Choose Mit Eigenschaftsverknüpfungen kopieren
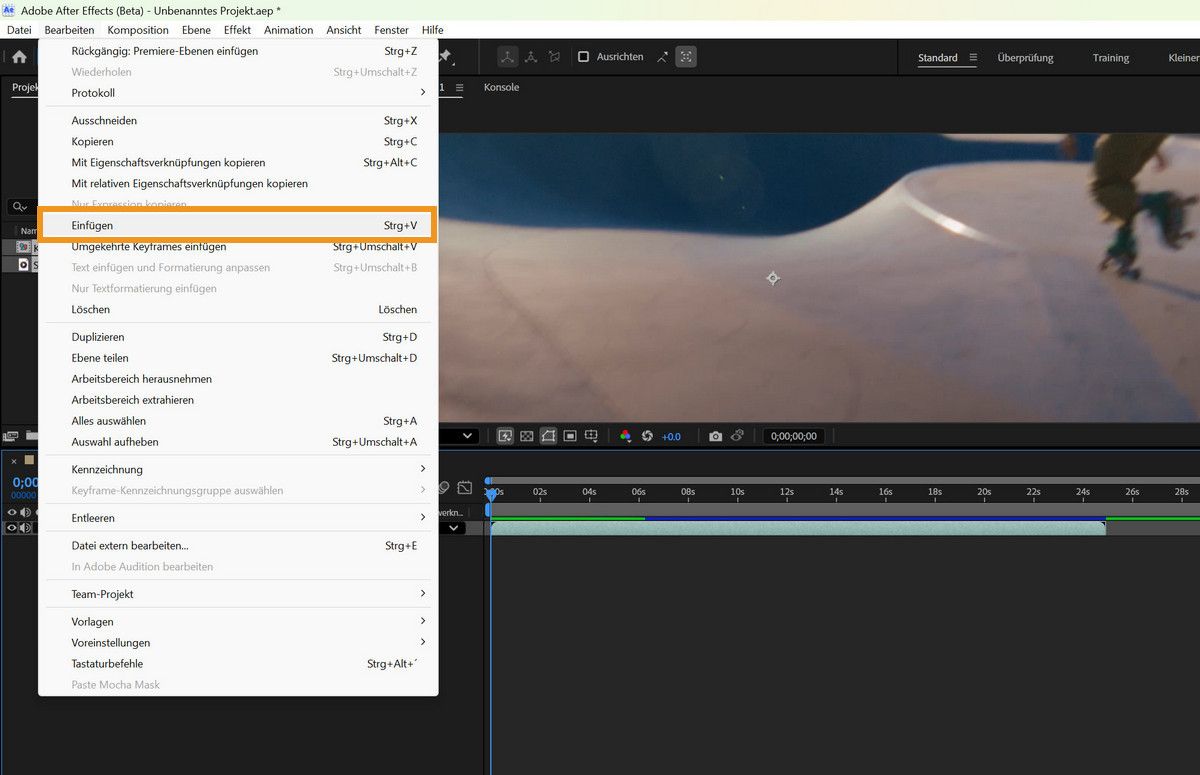The image size is (1200, 775). tap(238, 162)
